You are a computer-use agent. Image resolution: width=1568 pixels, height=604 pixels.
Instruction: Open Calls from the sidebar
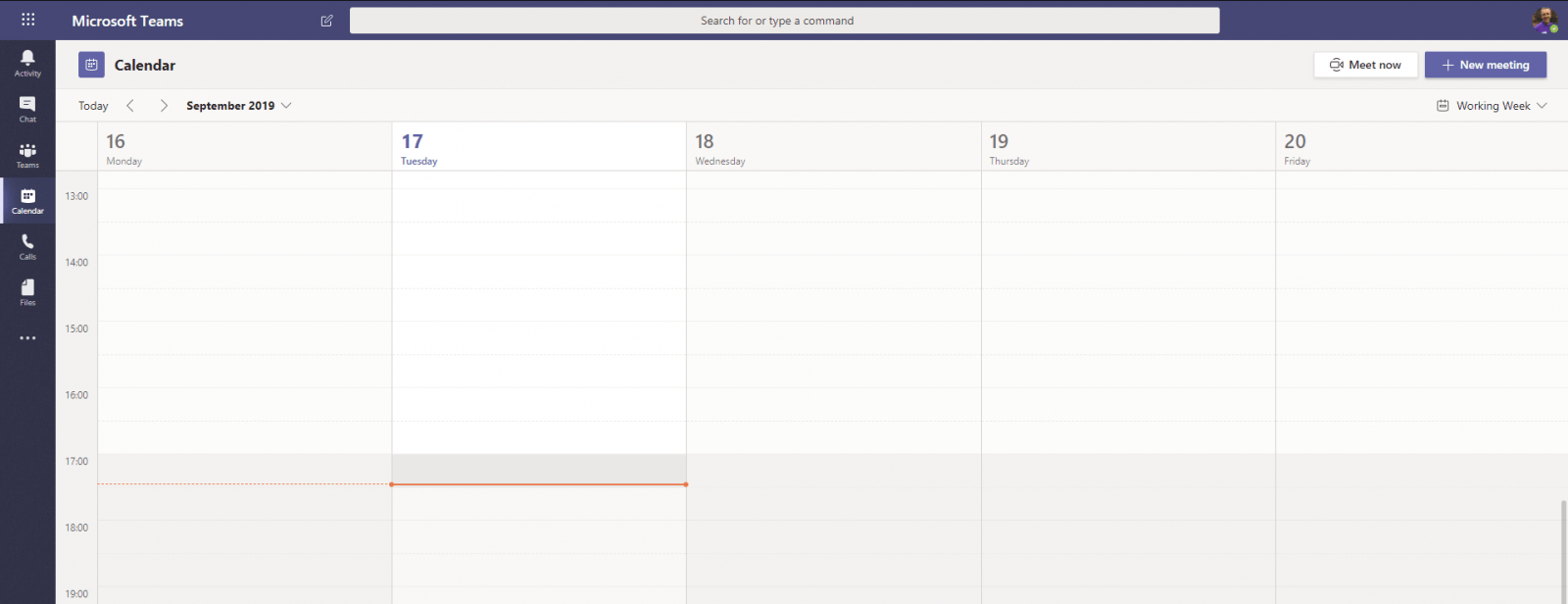coord(27,247)
